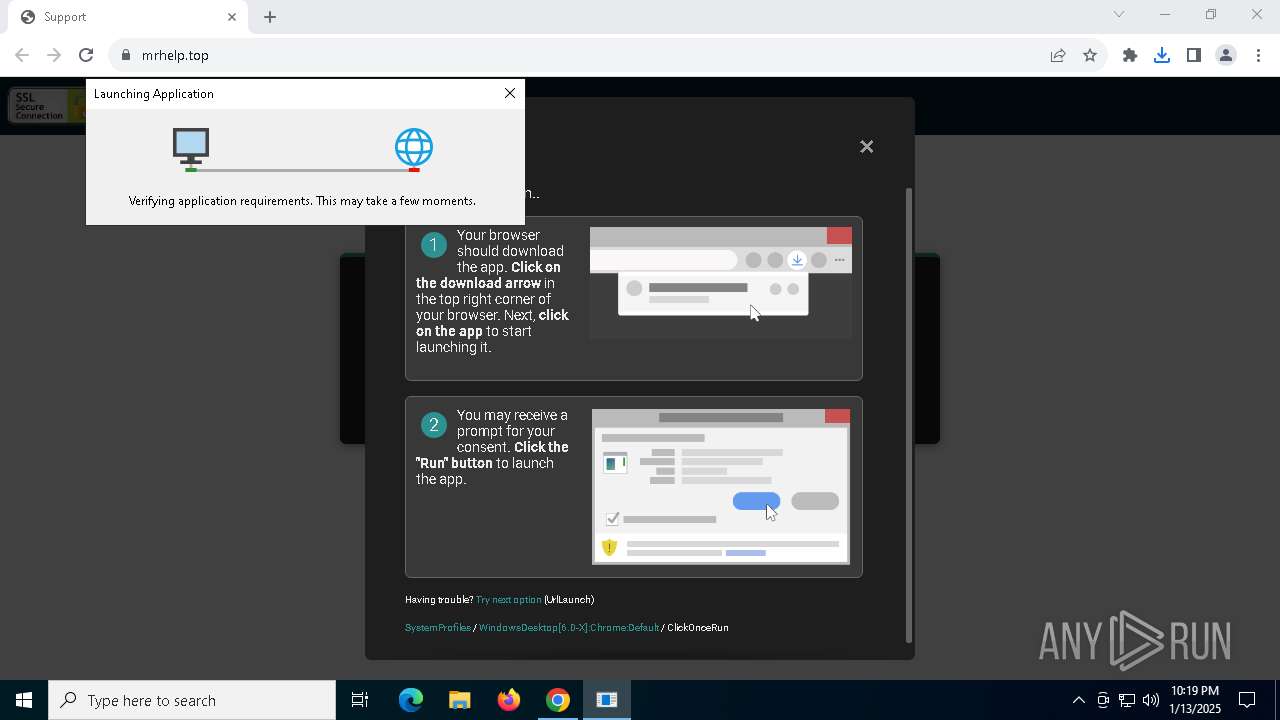Open Chrome profile avatar
Screen dimensions: 1280x720
point(1226,55)
